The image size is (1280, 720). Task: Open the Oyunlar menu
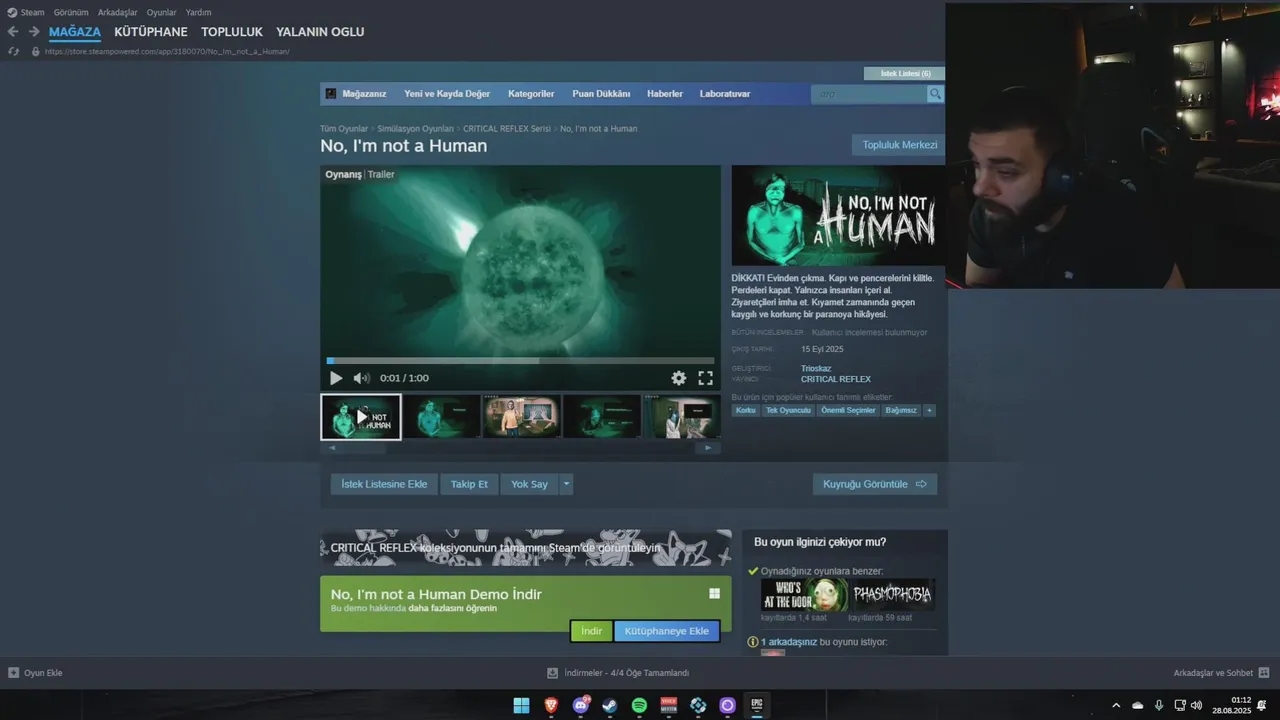click(161, 12)
